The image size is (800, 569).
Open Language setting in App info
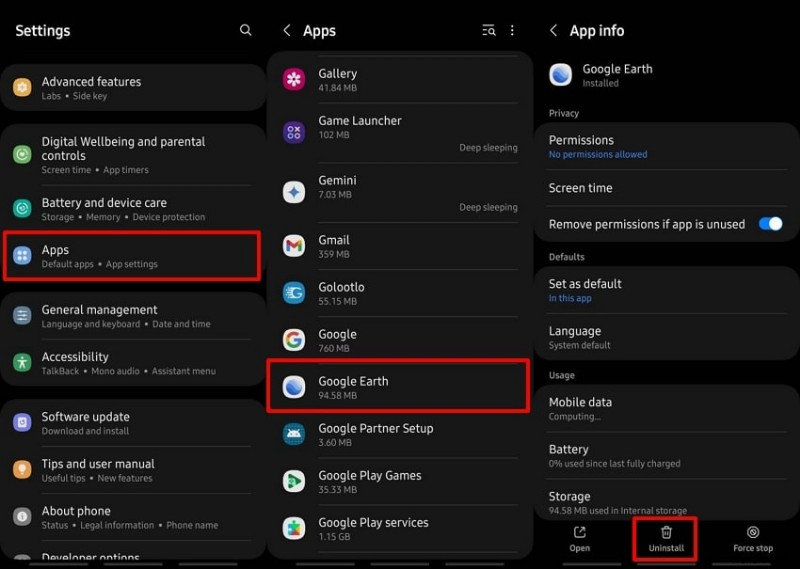(666, 337)
